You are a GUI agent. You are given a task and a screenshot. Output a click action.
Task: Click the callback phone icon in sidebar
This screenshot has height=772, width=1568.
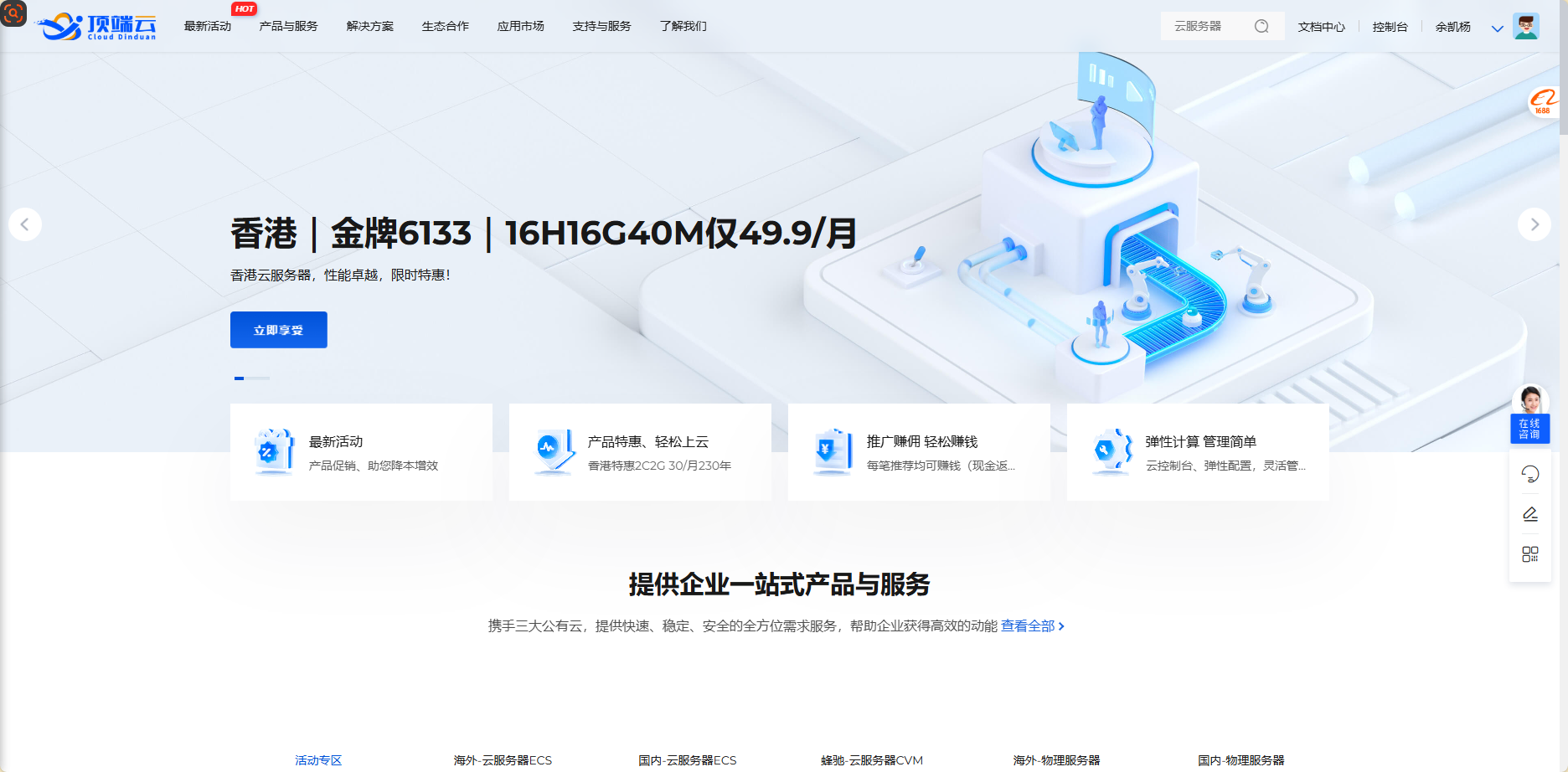(x=1529, y=474)
